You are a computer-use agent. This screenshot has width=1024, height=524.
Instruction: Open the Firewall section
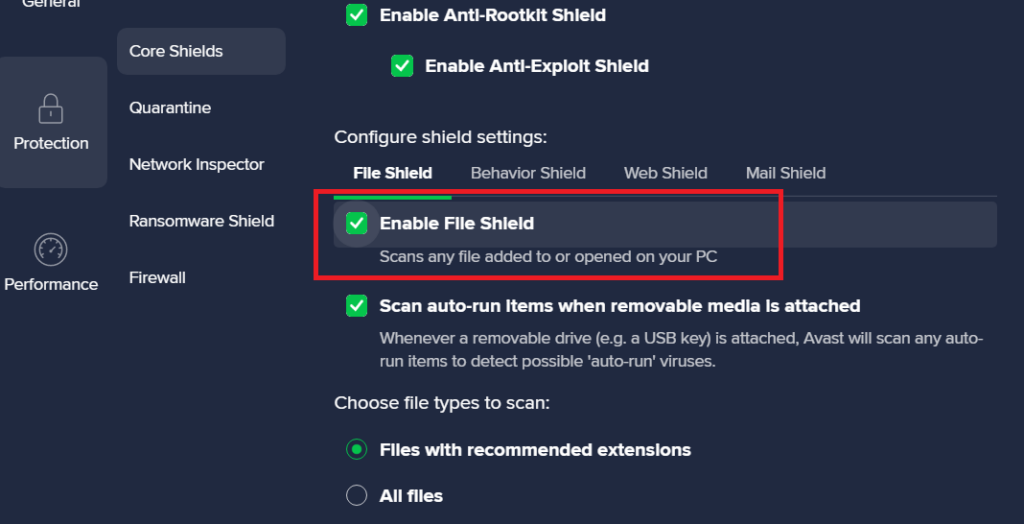(x=157, y=277)
